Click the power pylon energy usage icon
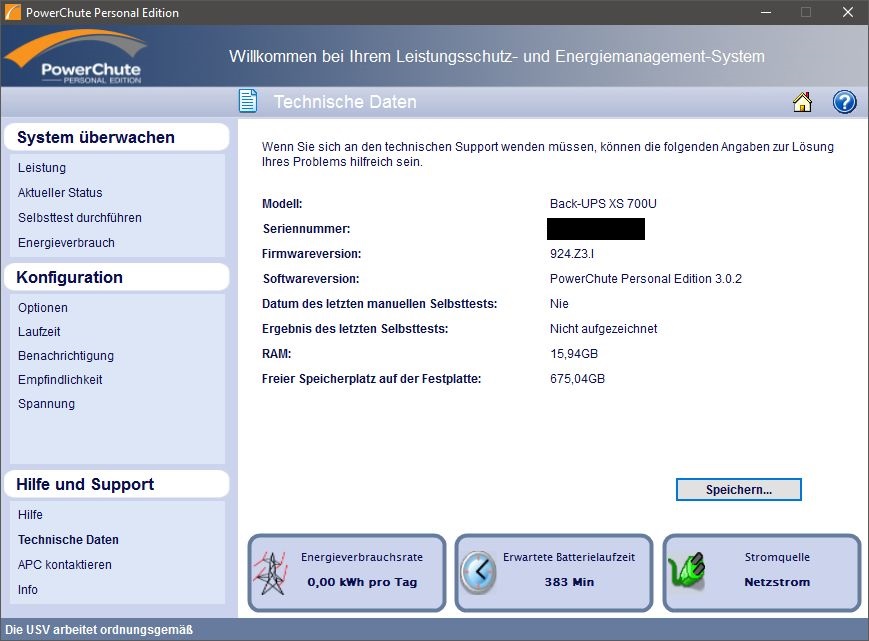869x641 pixels. 272,573
